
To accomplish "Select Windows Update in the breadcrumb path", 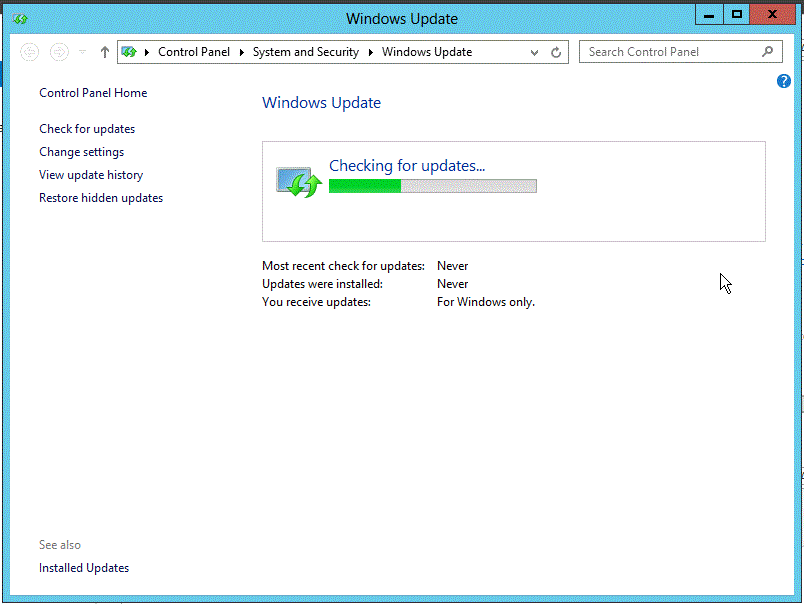I will click(x=427, y=52).
